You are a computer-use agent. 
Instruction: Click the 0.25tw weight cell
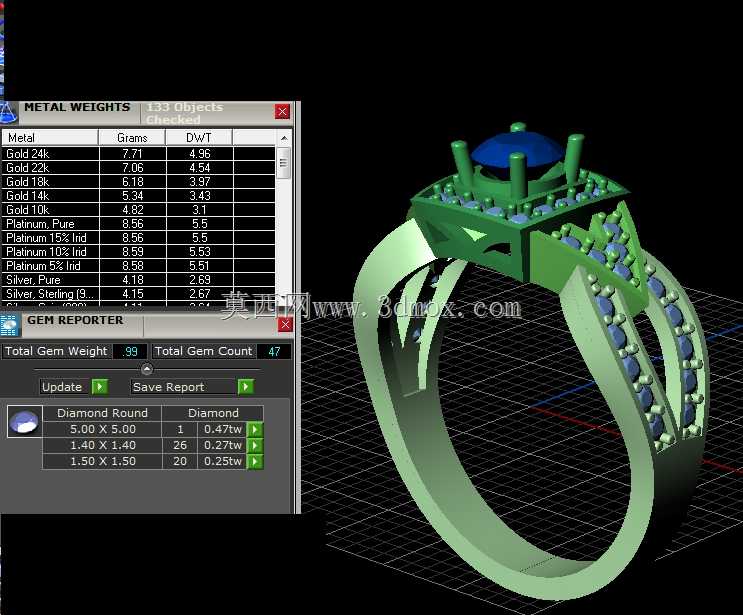[223, 461]
